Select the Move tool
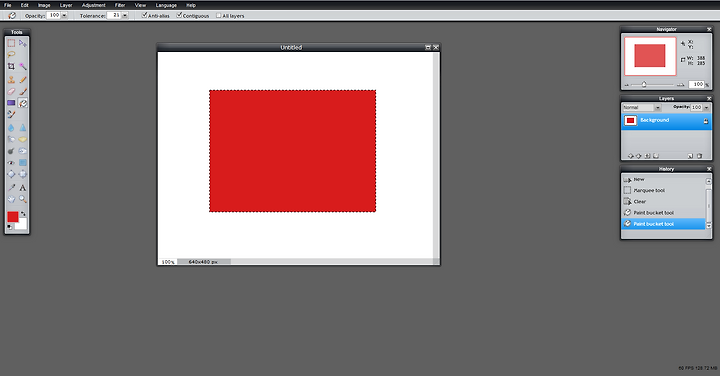 [22, 43]
